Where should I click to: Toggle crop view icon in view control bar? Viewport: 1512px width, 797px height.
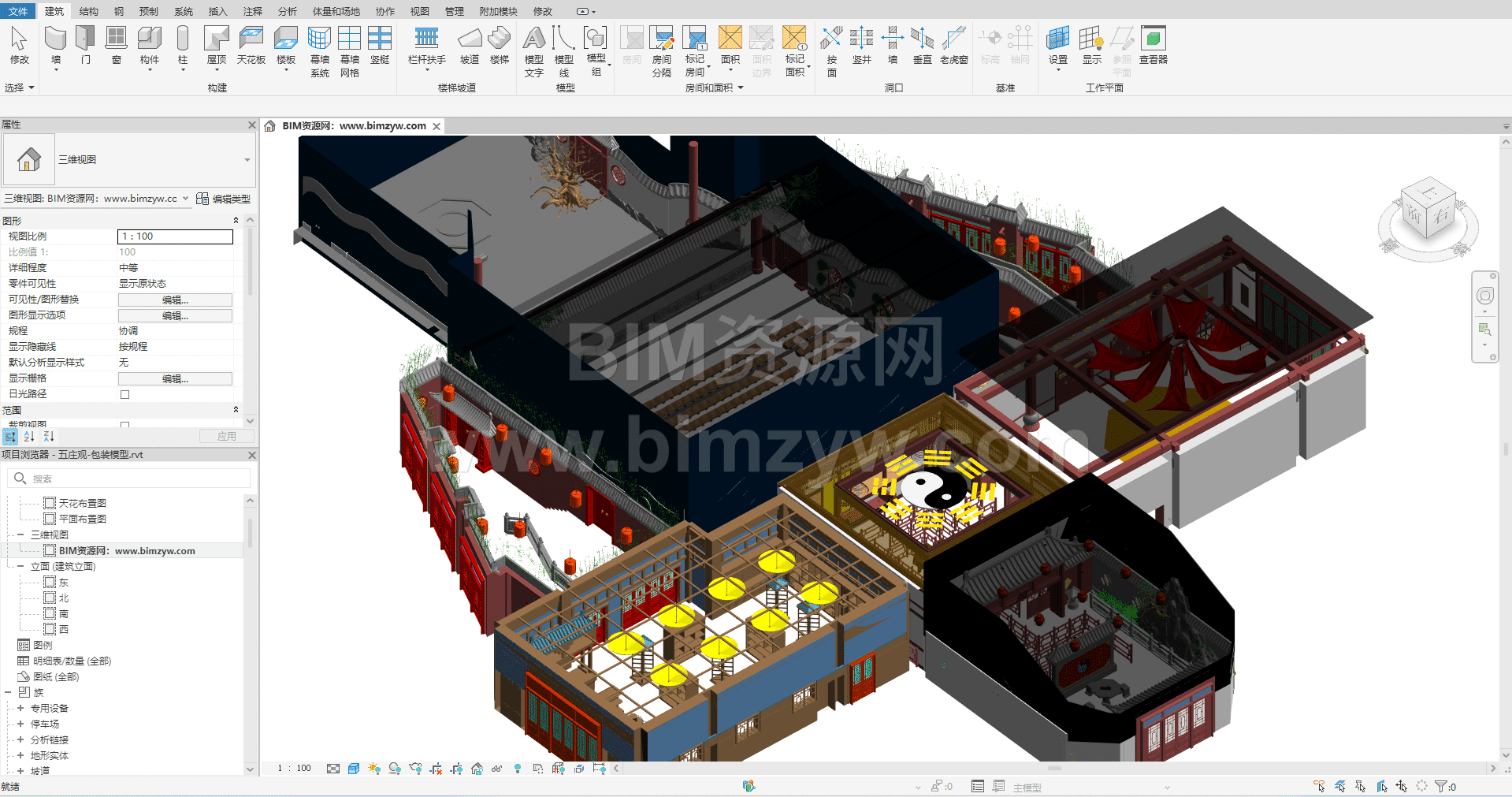436,768
